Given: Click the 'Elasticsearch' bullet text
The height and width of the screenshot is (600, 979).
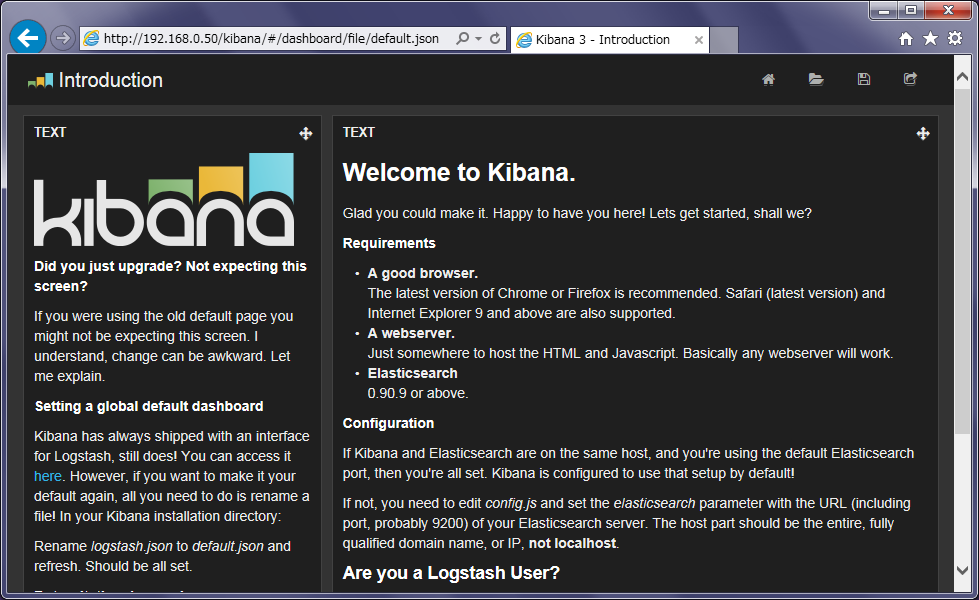Looking at the screenshot, I should point(413,373).
